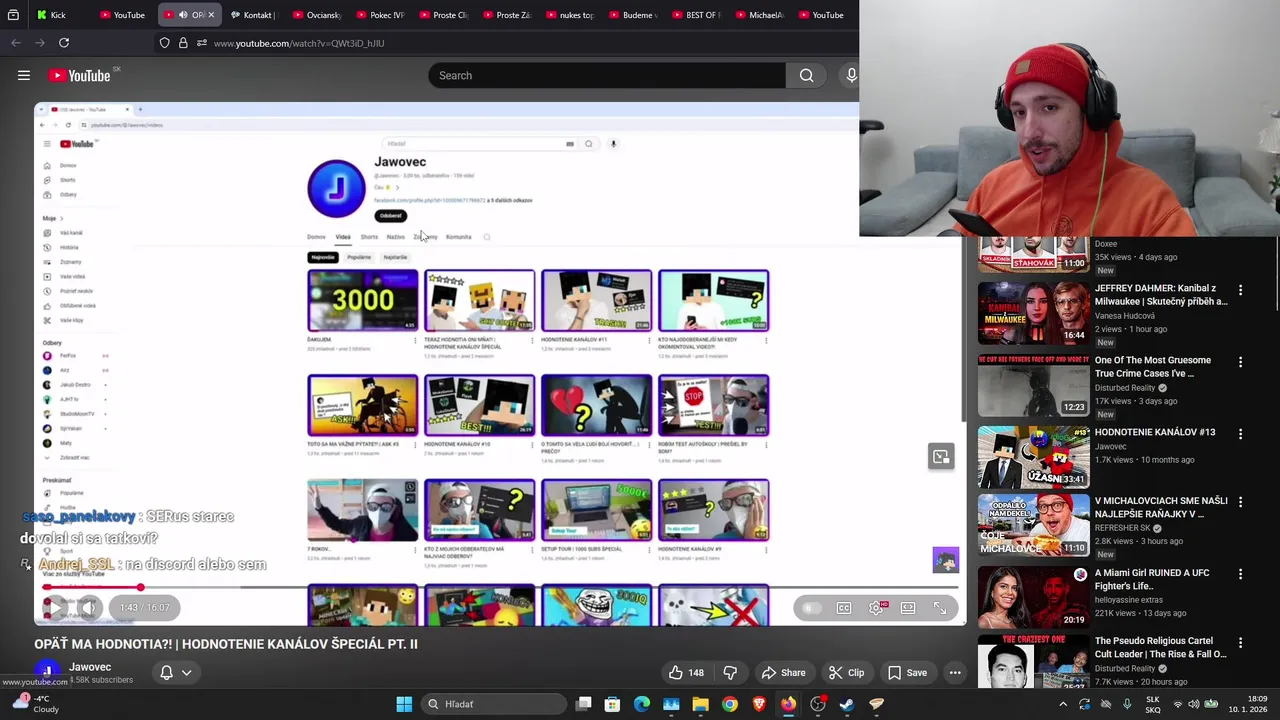The height and width of the screenshot is (720, 1280).
Task: Open the 12:23 Disturbed Reality thumbnail
Action: [1033, 385]
